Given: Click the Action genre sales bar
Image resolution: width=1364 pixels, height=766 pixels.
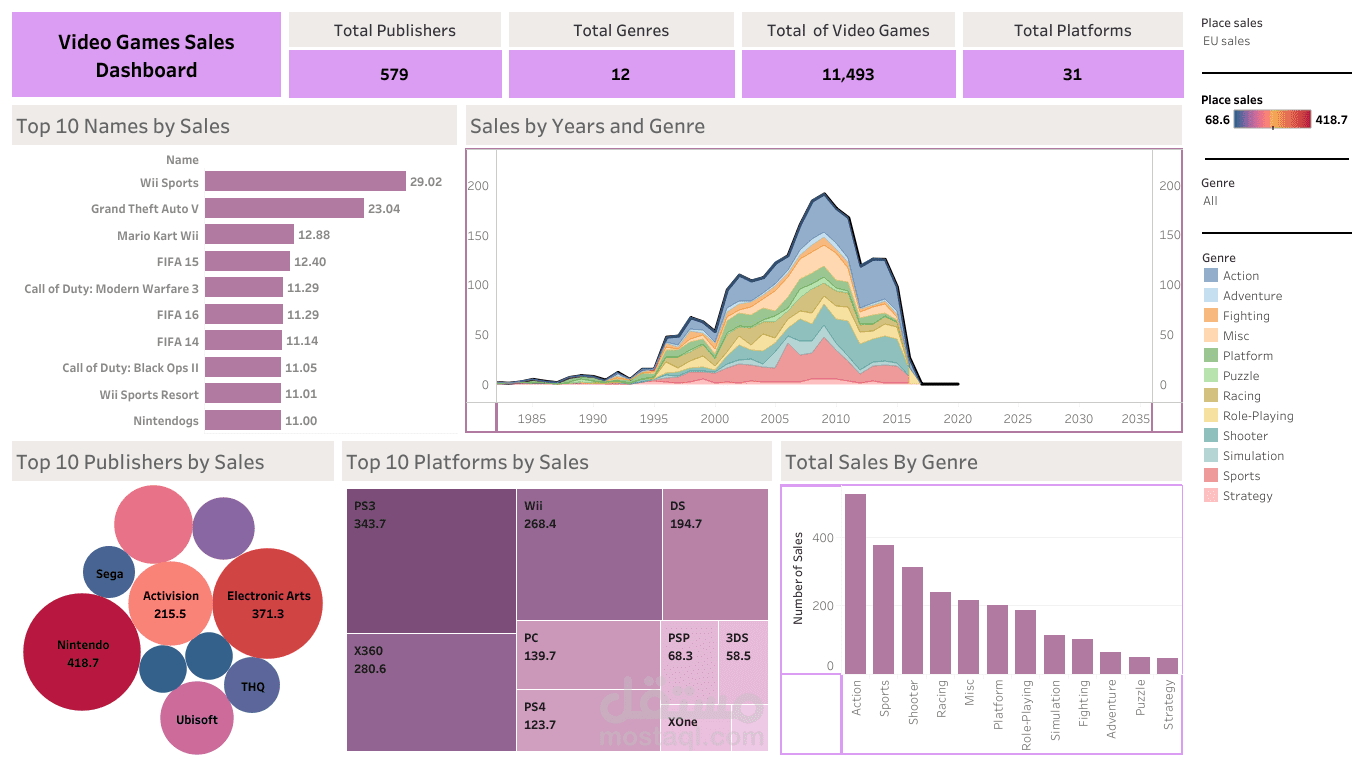Looking at the screenshot, I should point(855,584).
